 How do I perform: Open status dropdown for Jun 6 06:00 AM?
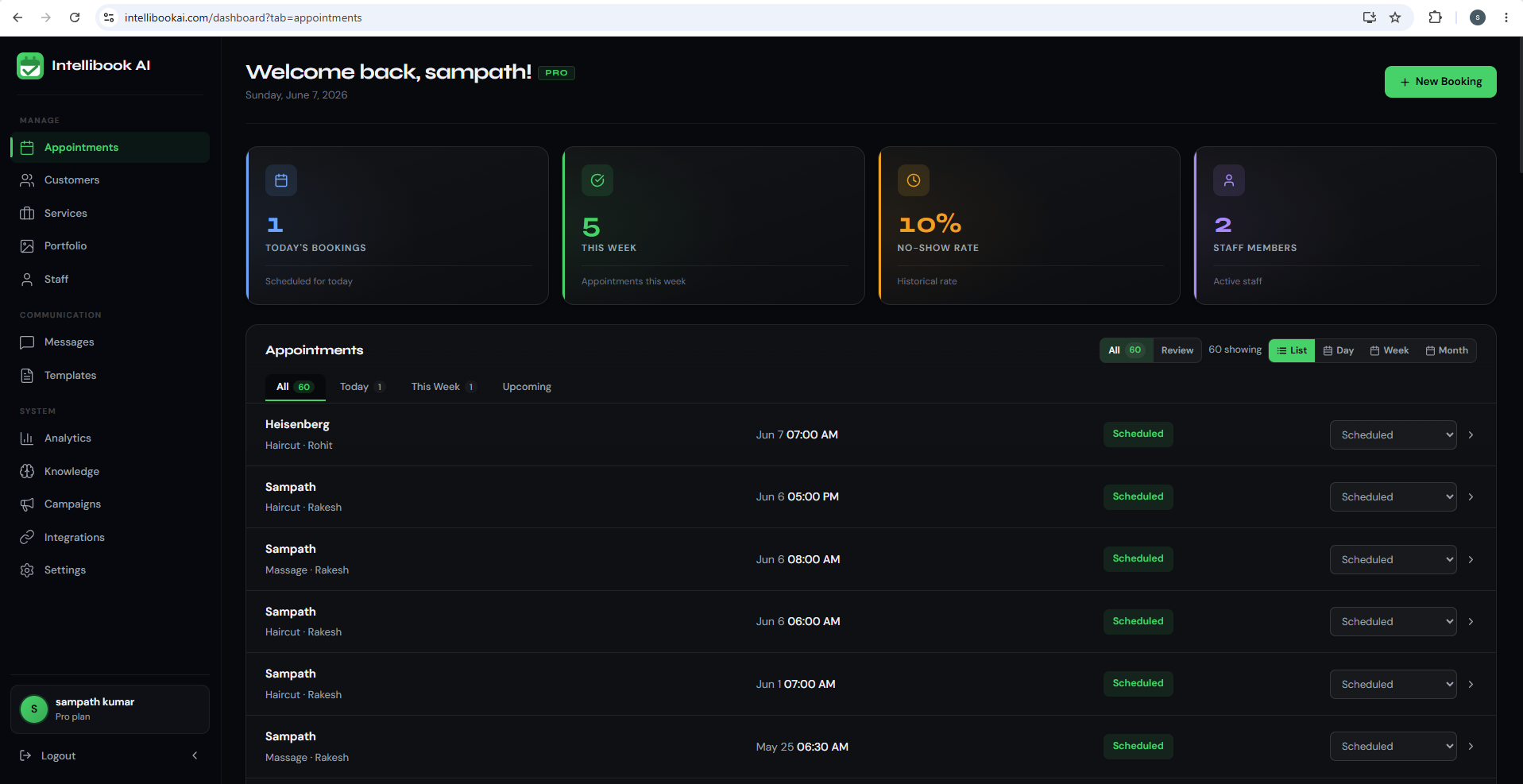point(1394,622)
